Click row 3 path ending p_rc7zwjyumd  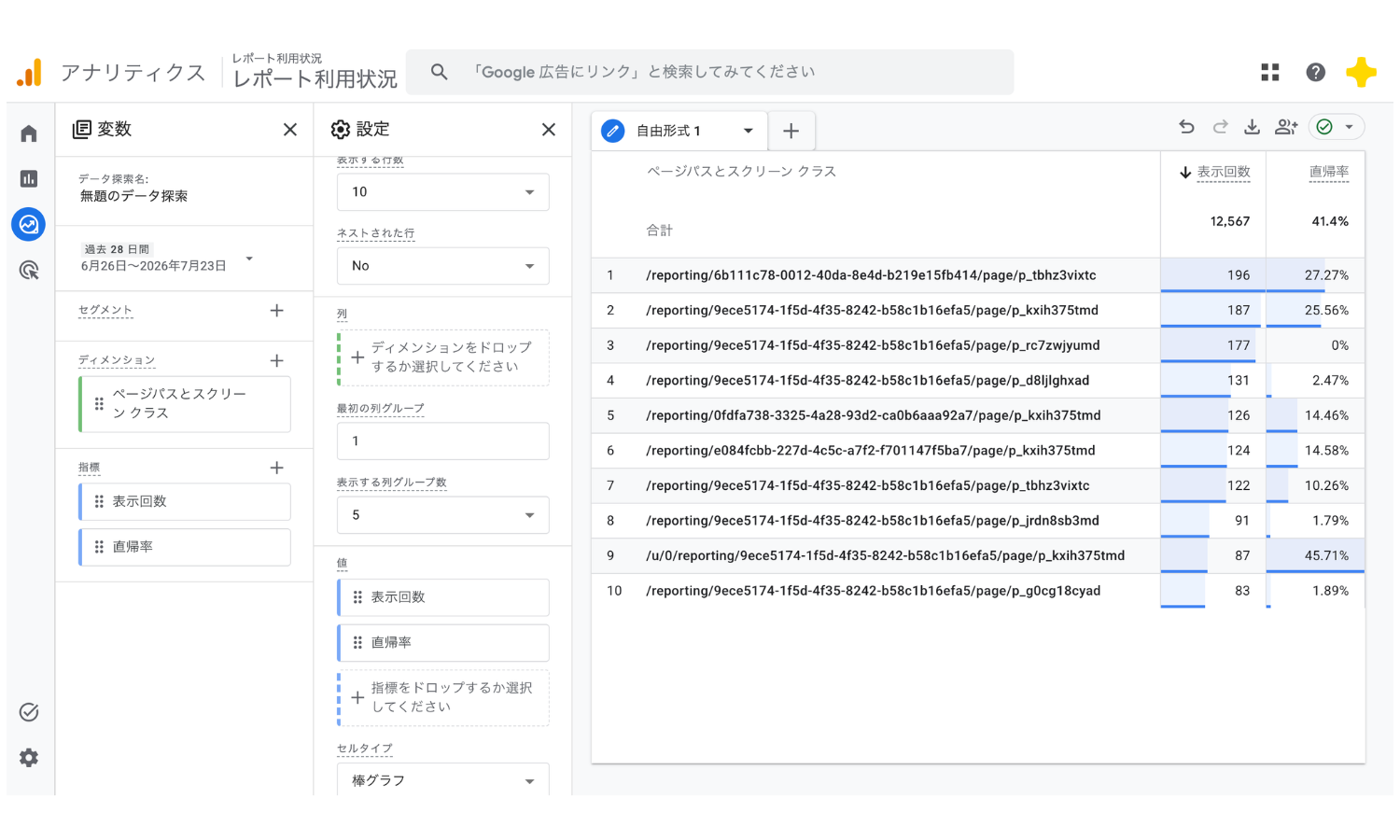[x=873, y=345]
